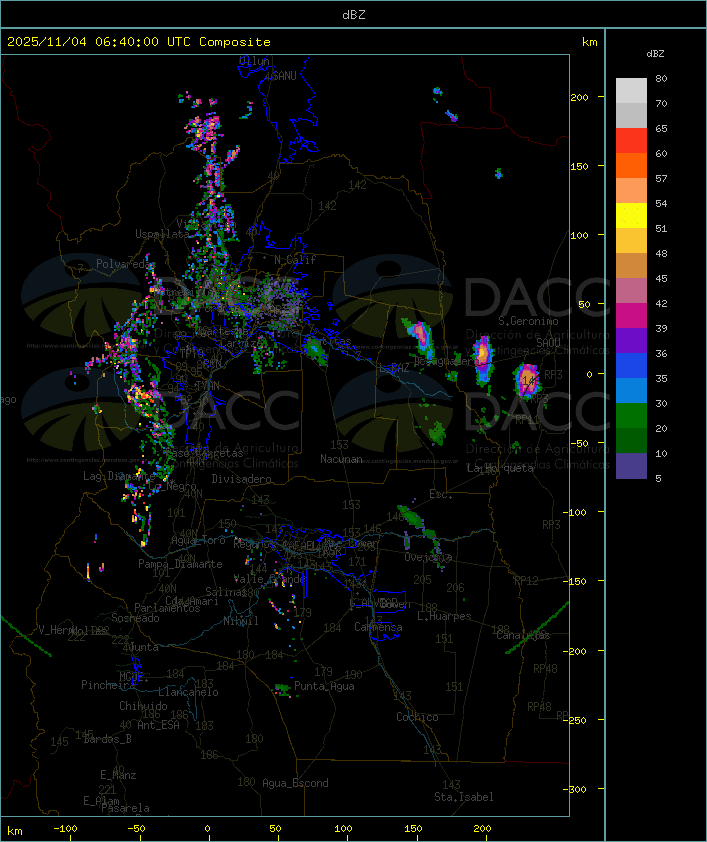Click the 200 tick on the right vertical axis

[579, 97]
